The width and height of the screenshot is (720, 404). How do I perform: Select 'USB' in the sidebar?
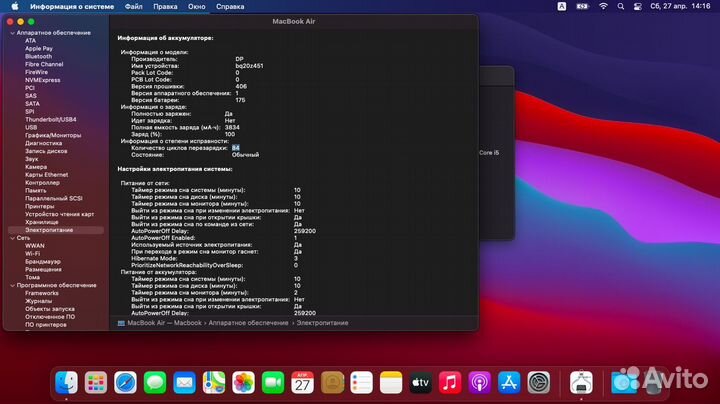(x=31, y=128)
